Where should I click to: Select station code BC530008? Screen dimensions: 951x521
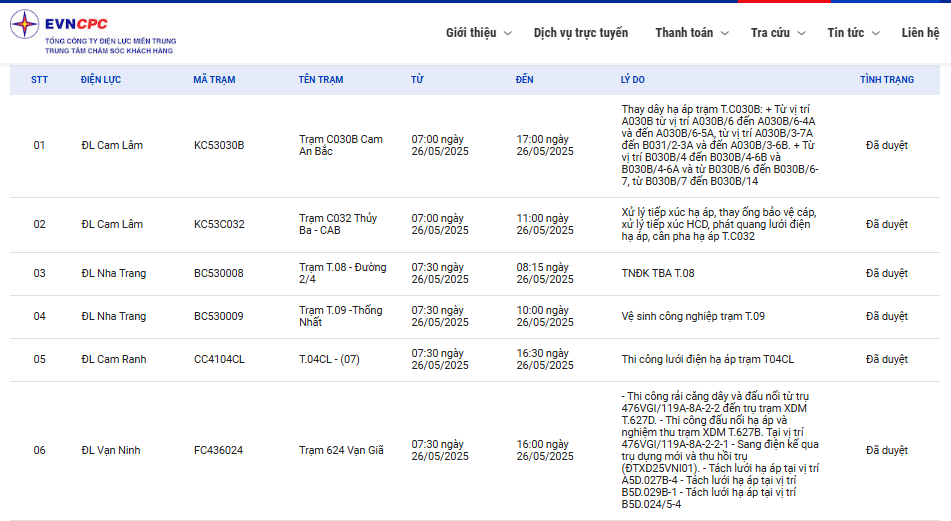point(219,273)
